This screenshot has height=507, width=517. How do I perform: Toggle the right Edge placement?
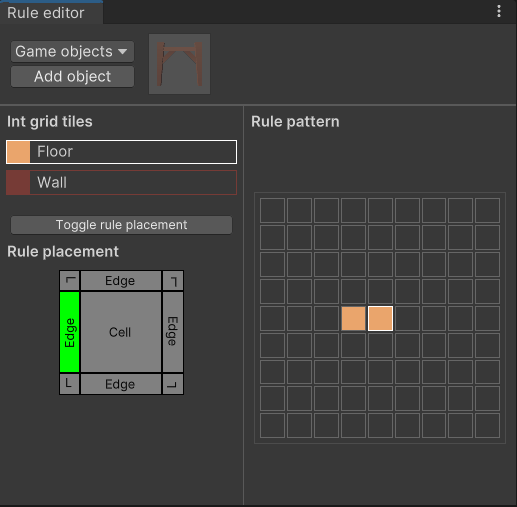[173, 332]
